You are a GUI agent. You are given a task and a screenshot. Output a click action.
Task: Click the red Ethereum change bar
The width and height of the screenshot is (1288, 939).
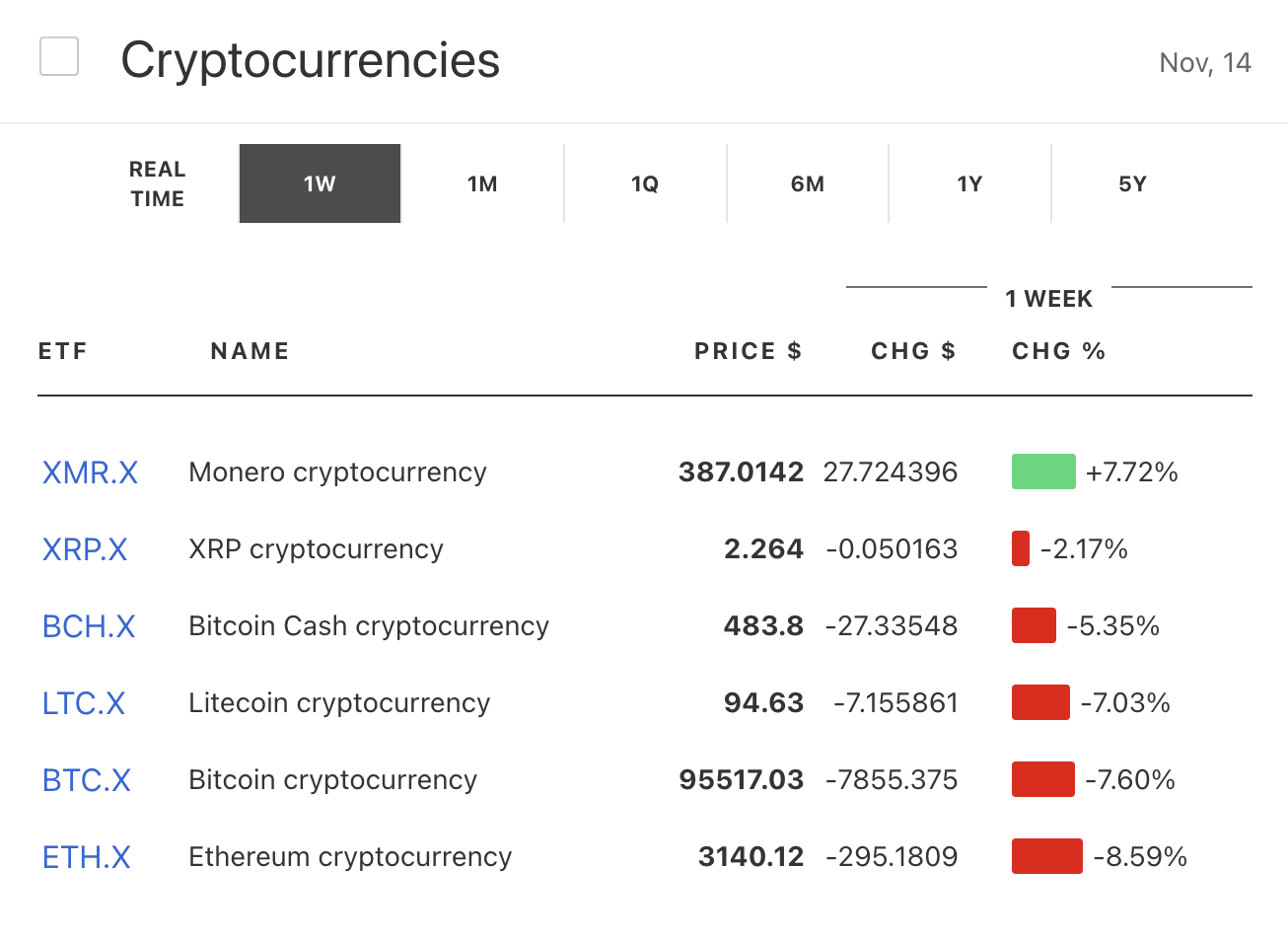coord(1046,856)
